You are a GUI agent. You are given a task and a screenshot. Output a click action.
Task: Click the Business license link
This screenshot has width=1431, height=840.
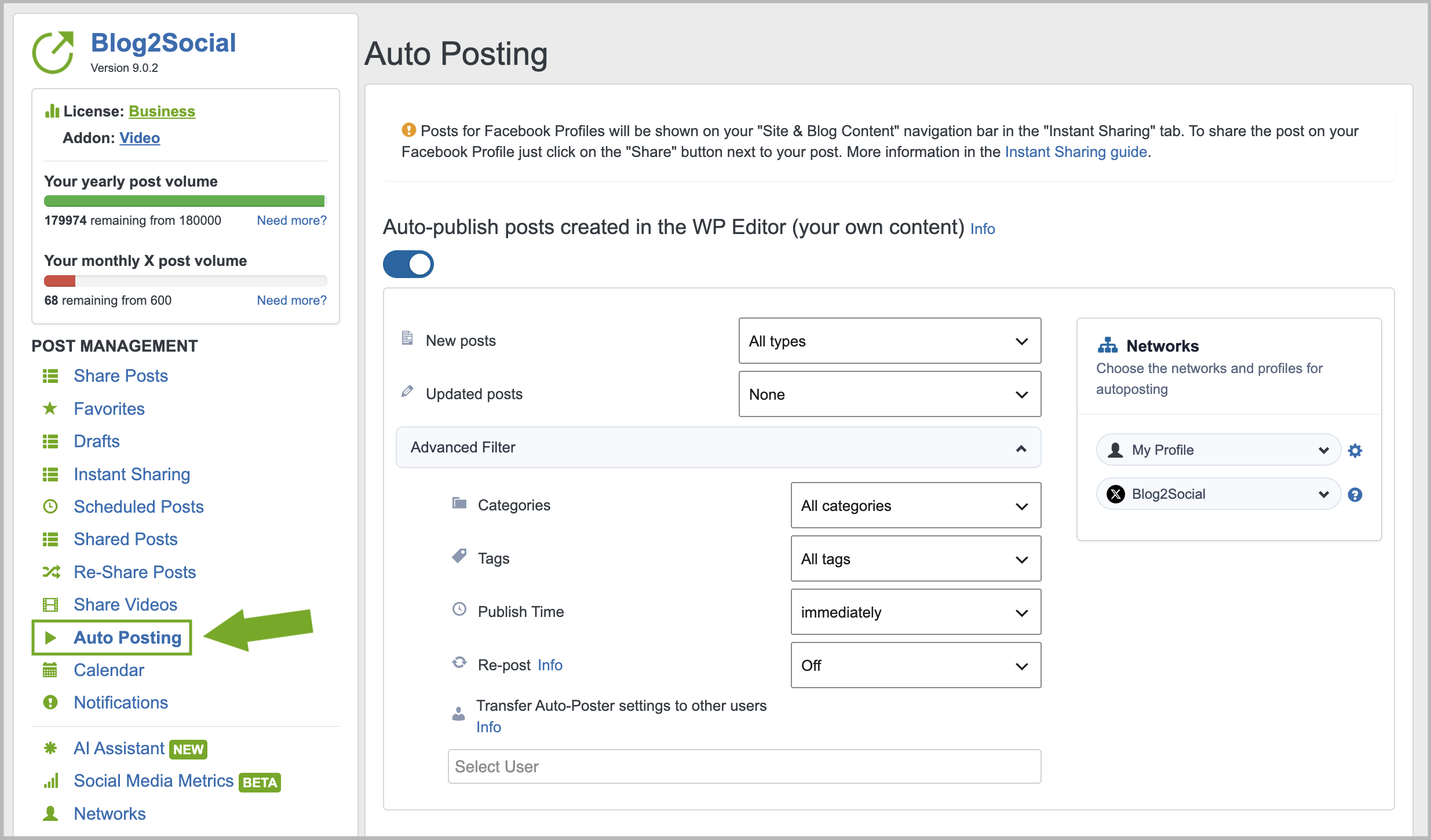(162, 111)
